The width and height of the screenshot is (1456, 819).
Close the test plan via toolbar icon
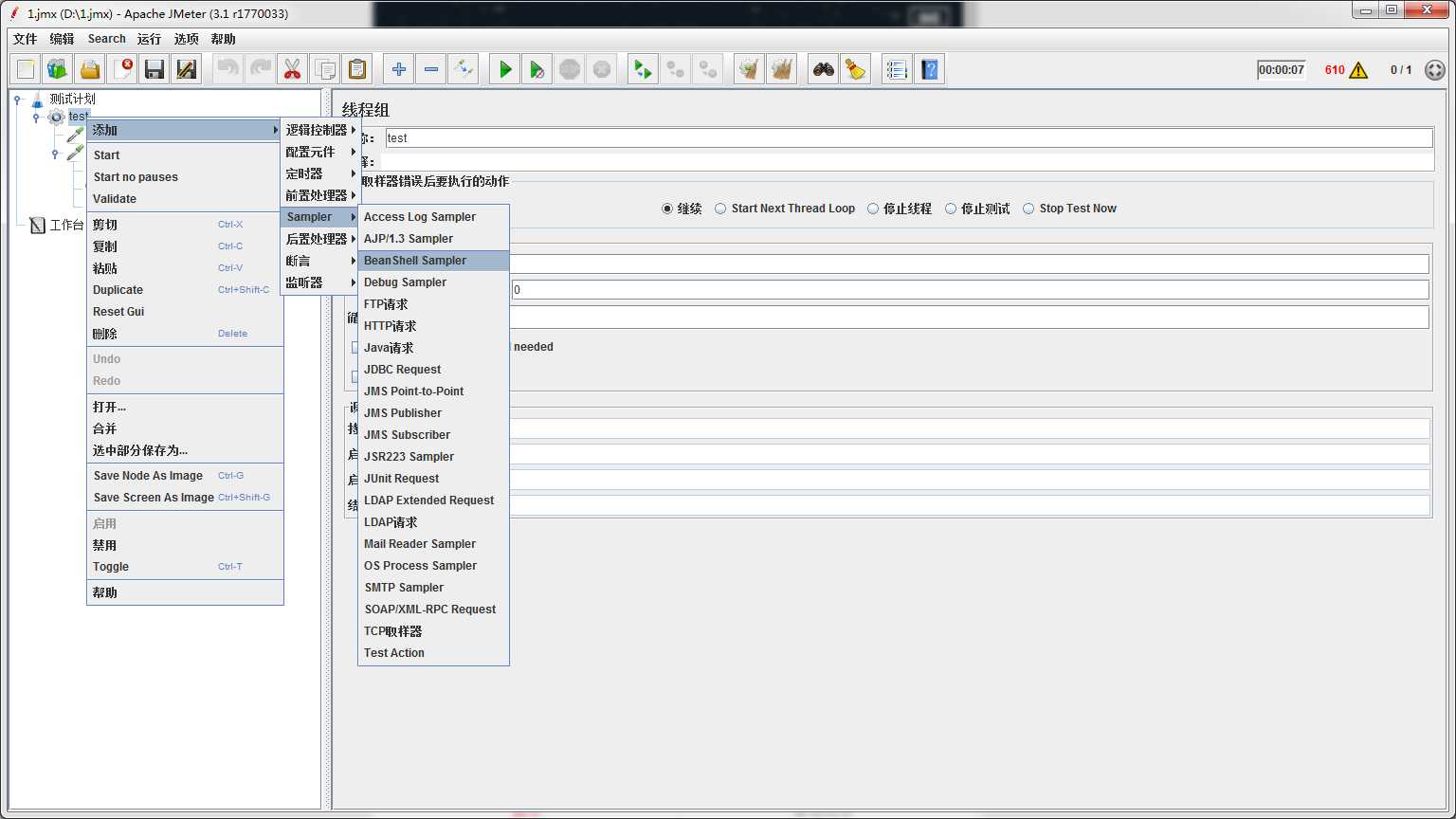click(x=122, y=69)
